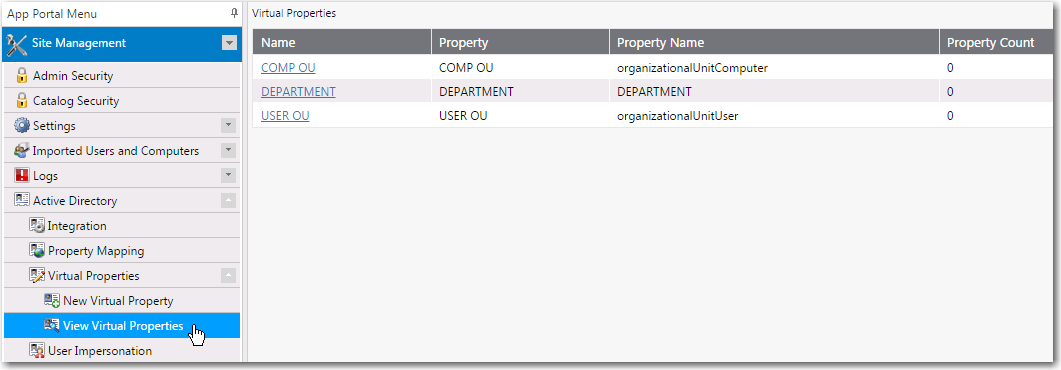Image resolution: width=1061 pixels, height=370 pixels.
Task: Collapse the Active Directory section arrow
Action: point(229,201)
